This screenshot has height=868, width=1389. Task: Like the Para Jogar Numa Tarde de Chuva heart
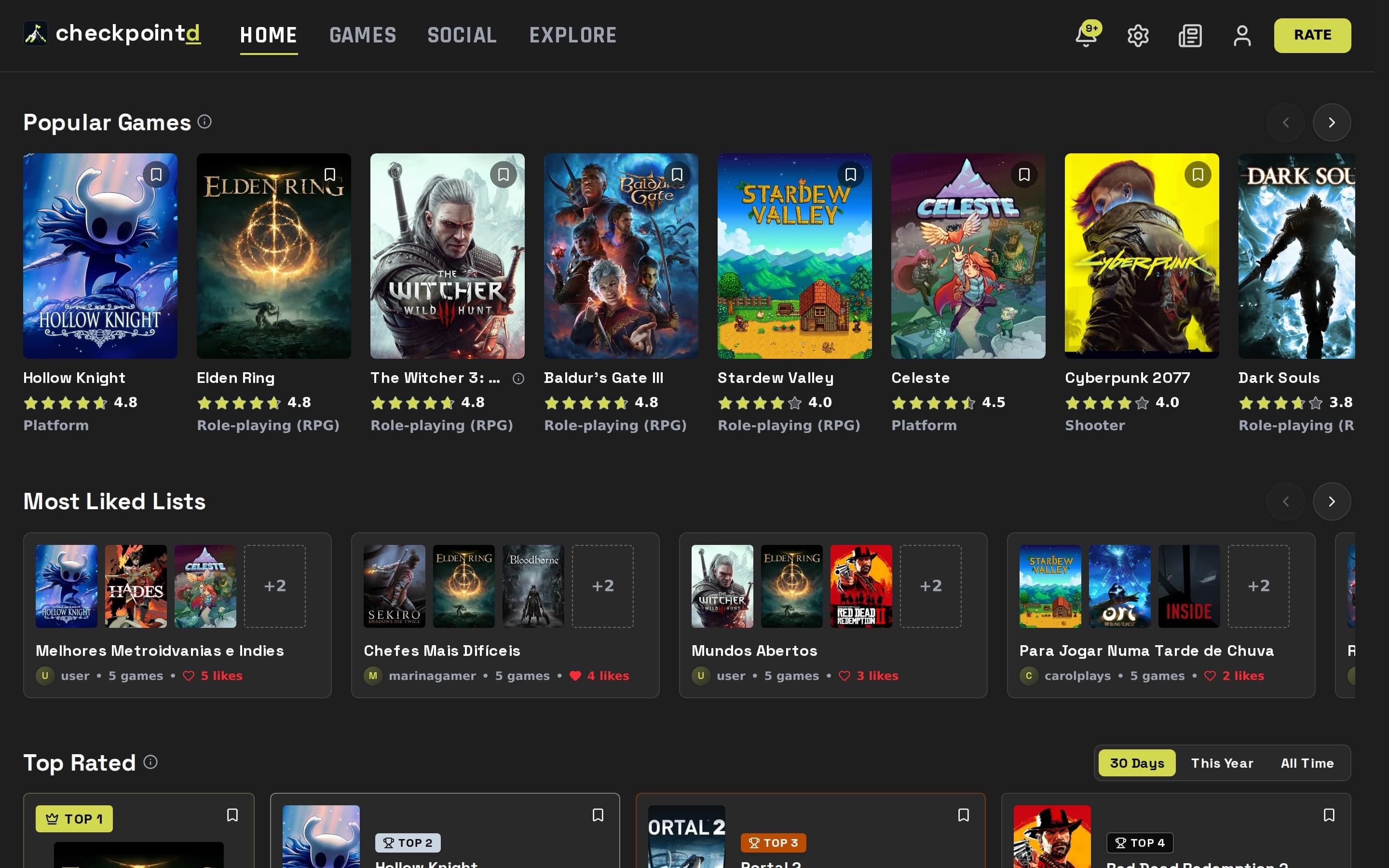click(1210, 676)
